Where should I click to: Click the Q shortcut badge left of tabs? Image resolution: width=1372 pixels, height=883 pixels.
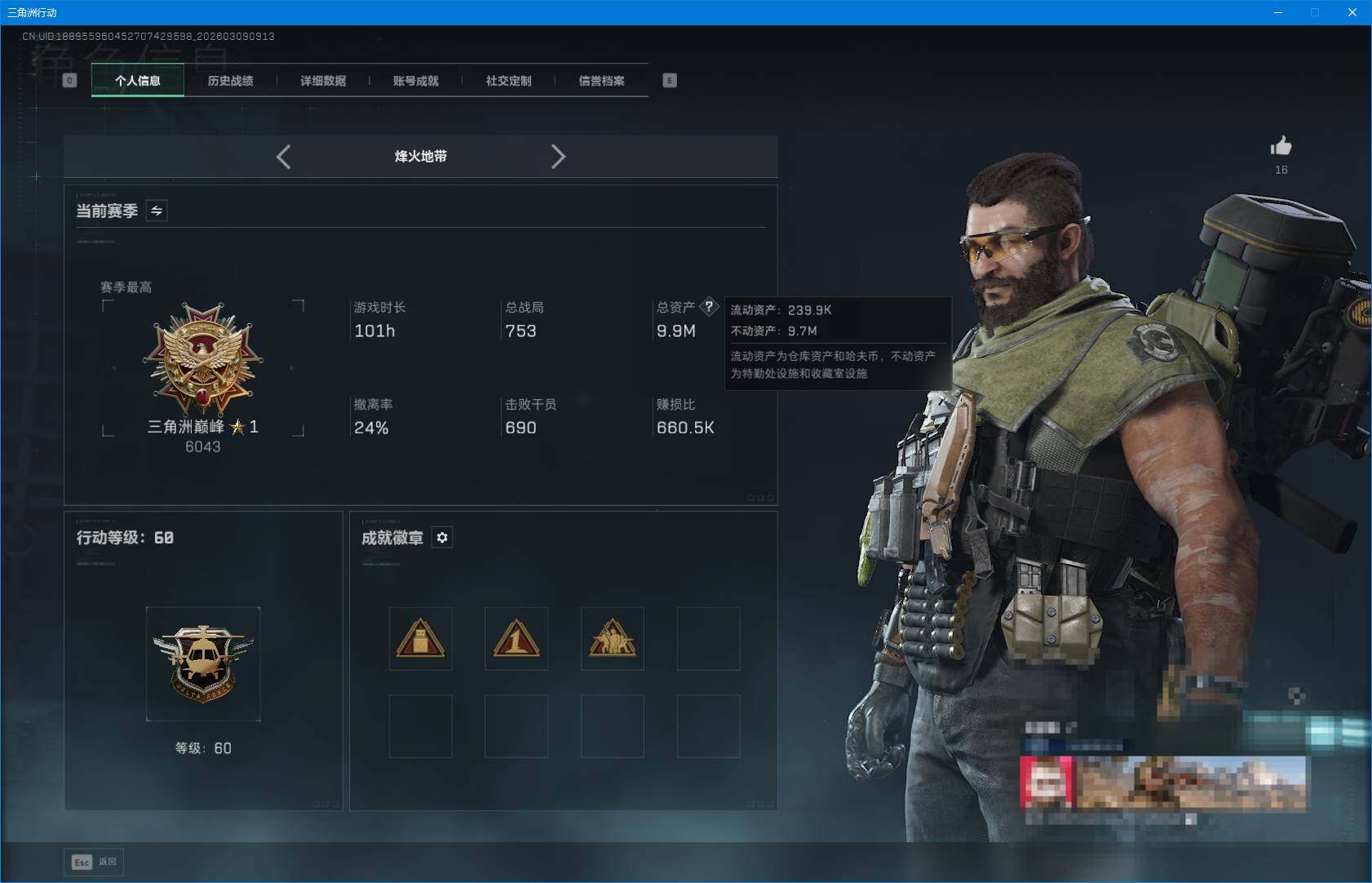coord(69,80)
